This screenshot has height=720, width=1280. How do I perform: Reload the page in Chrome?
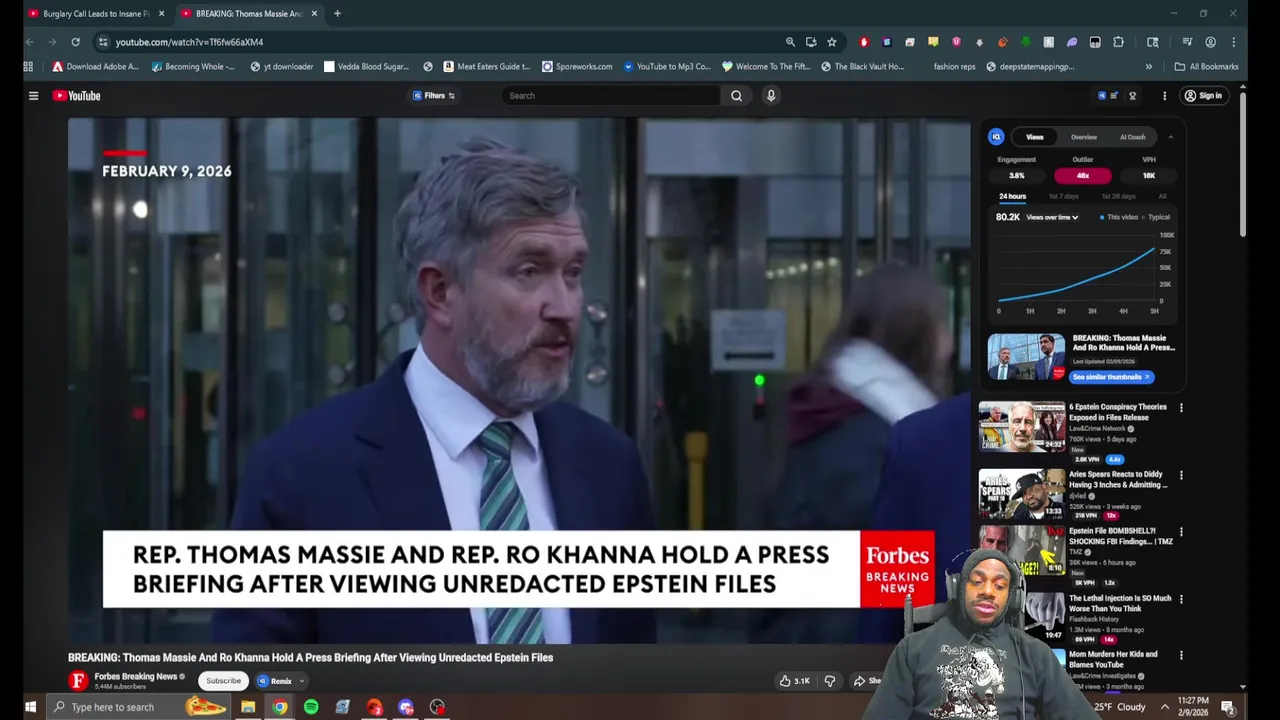[x=75, y=42]
